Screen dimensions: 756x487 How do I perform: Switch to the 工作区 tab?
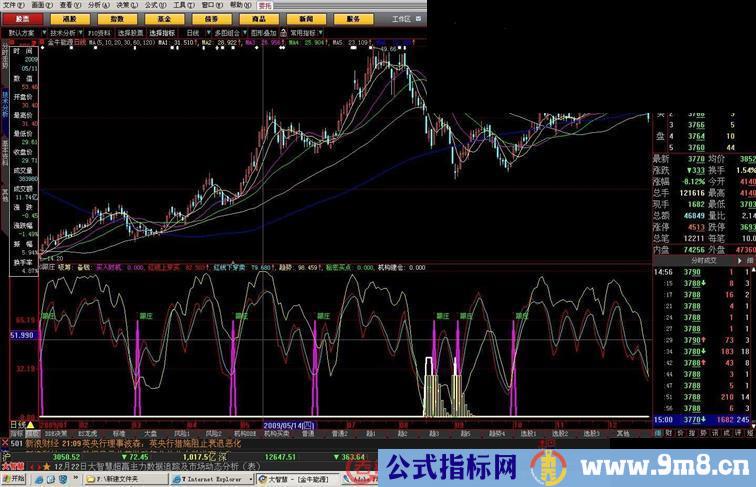point(400,18)
